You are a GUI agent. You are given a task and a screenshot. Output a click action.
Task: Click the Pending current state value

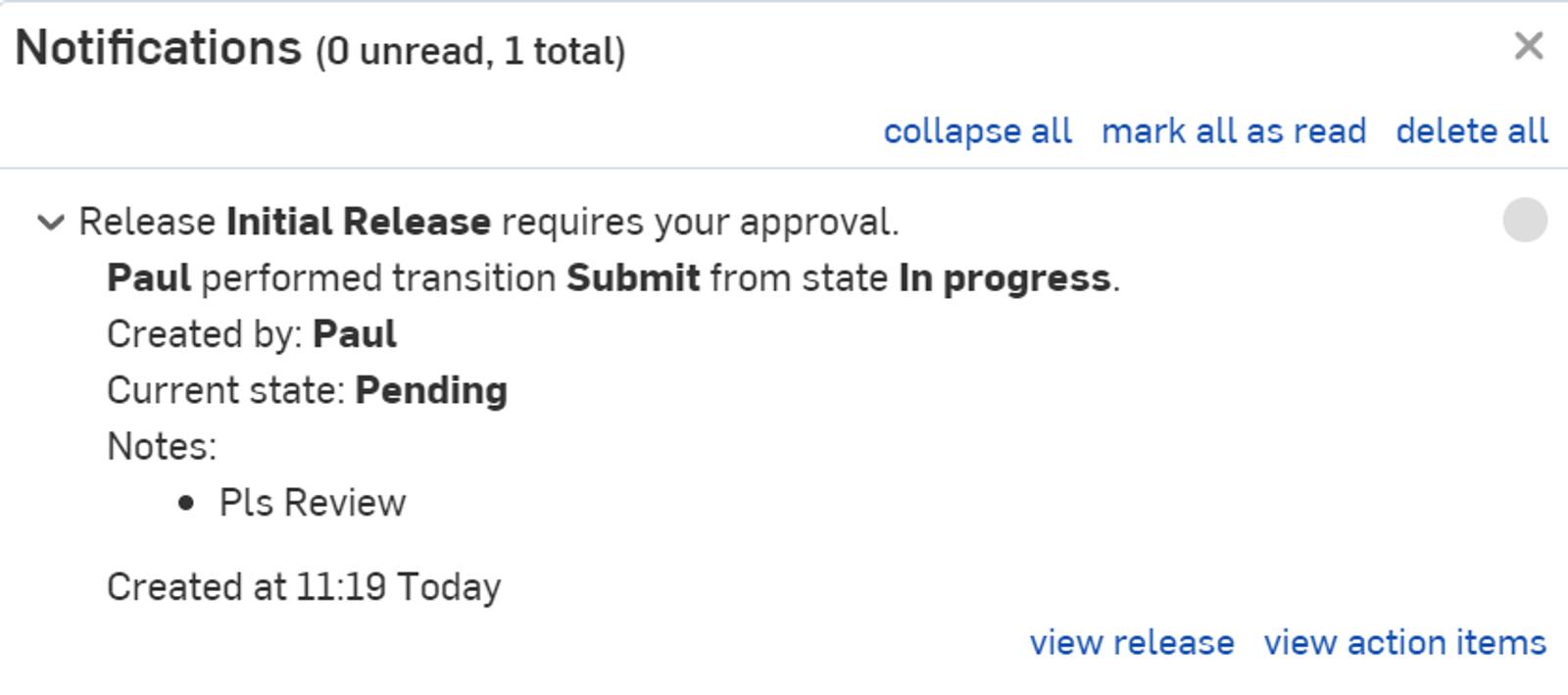tap(431, 390)
